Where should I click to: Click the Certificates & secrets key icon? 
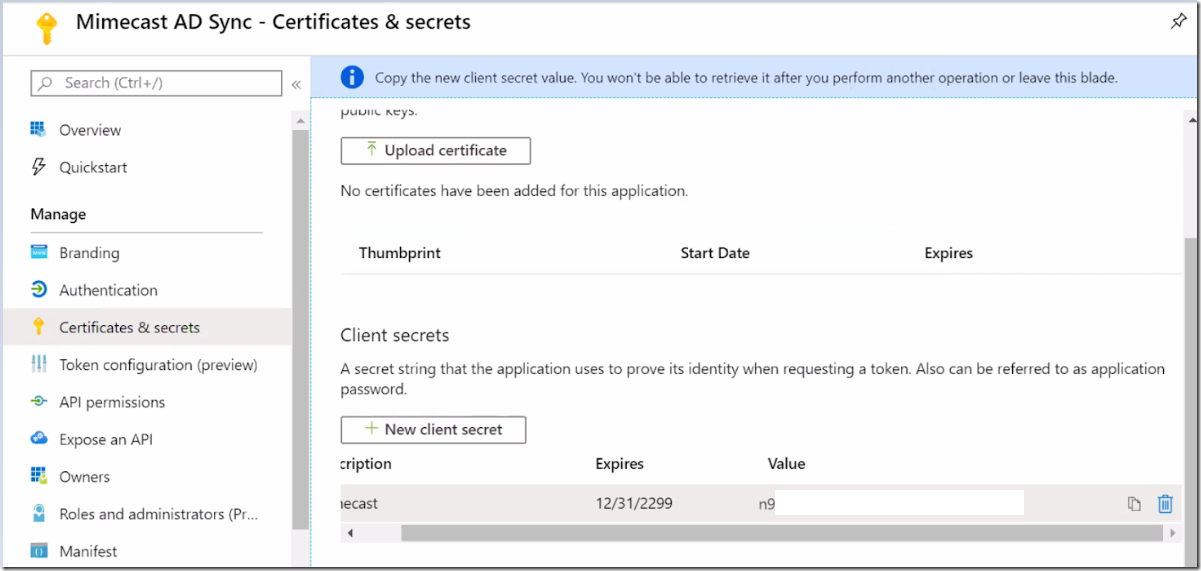coord(39,327)
